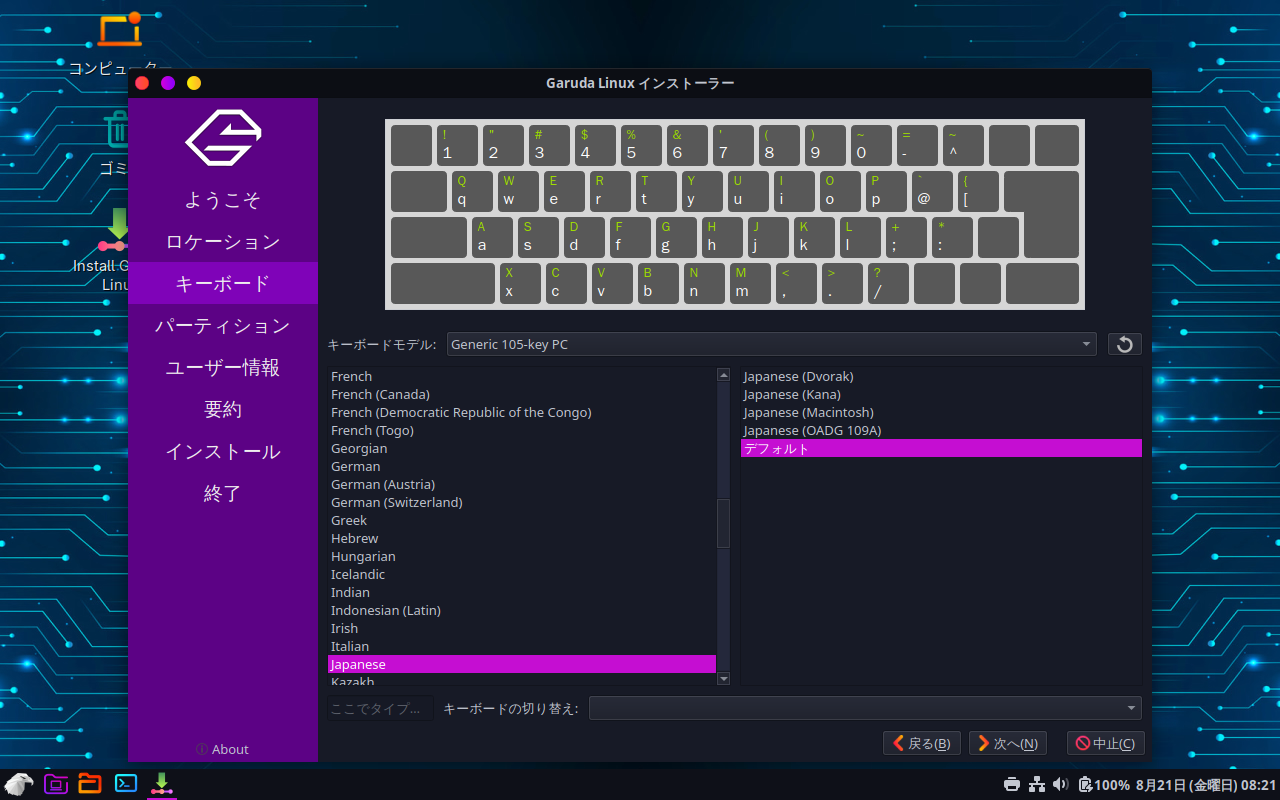The width and height of the screenshot is (1280, 800).
Task: Pick the Icelandic layout
Action: [522, 574]
